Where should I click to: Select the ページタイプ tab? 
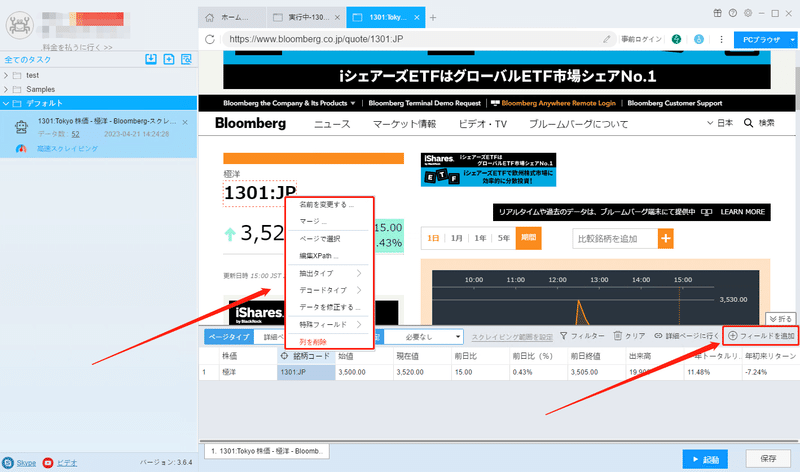tap(229, 337)
